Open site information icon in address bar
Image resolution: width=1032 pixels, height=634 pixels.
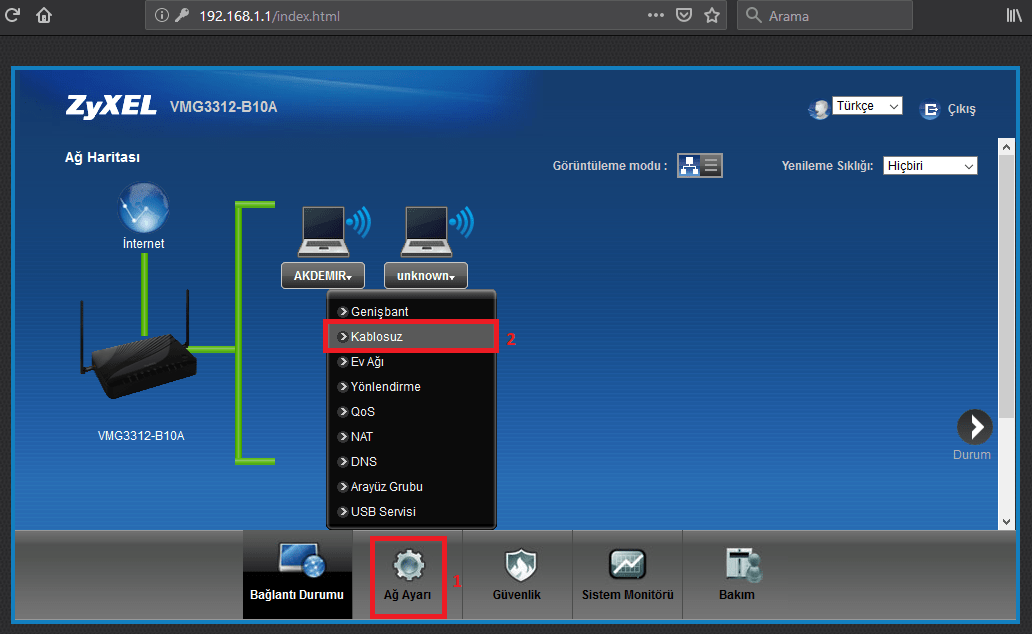[161, 15]
